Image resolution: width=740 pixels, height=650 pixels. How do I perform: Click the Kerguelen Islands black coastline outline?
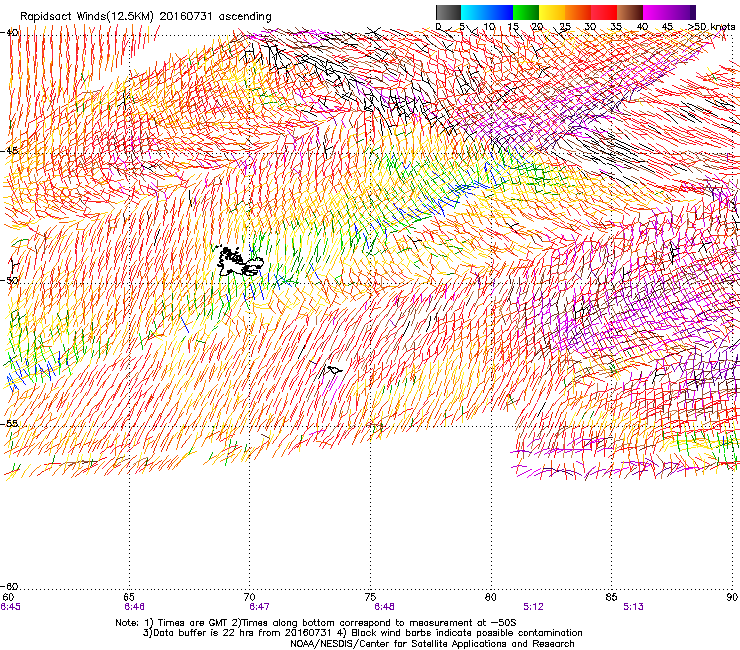239,261
